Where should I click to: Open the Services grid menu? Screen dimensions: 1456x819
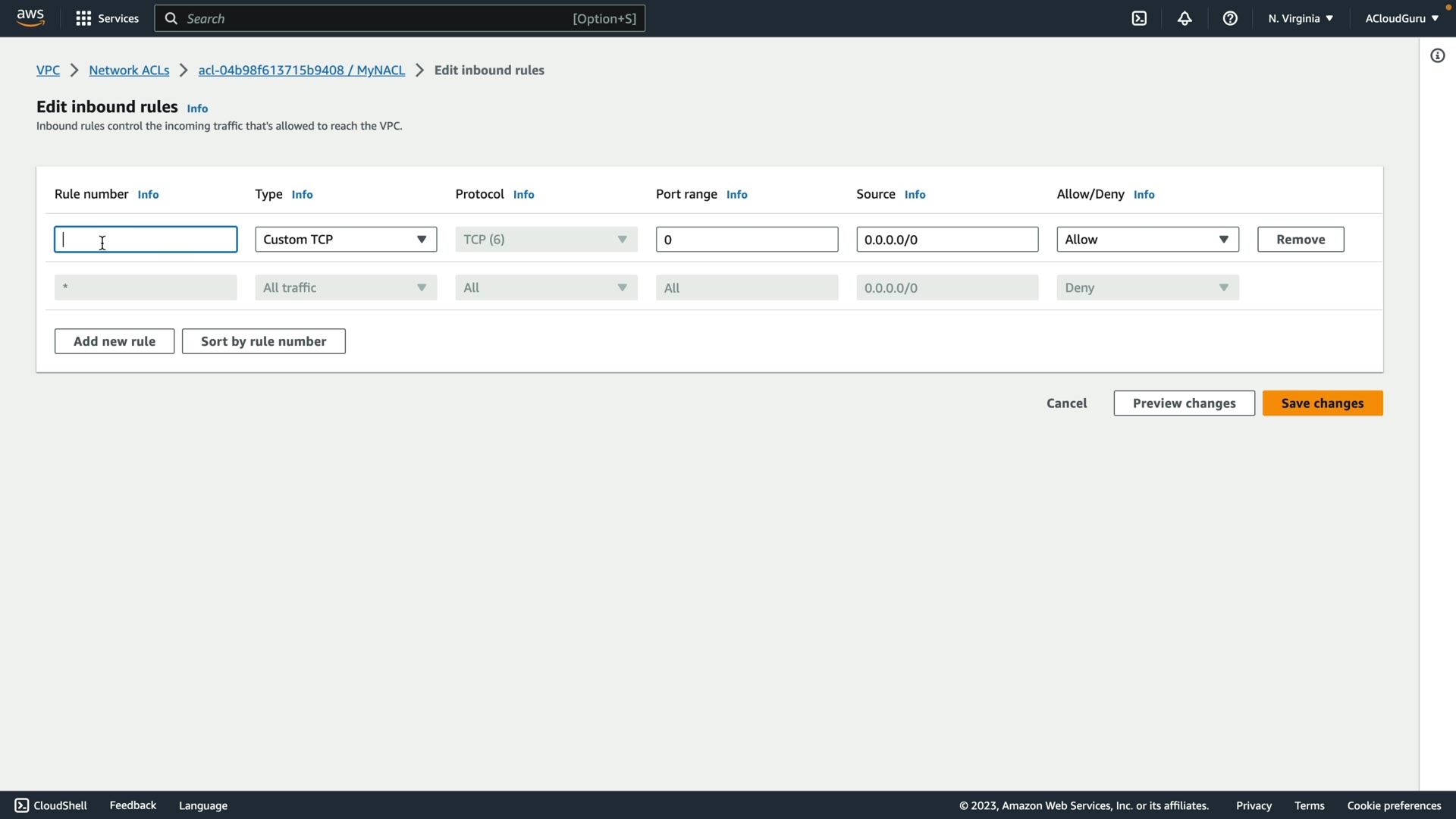[x=83, y=18]
